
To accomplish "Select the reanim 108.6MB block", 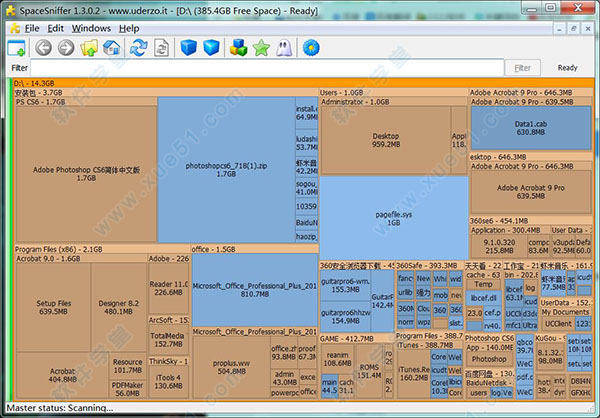I will click(338, 359).
